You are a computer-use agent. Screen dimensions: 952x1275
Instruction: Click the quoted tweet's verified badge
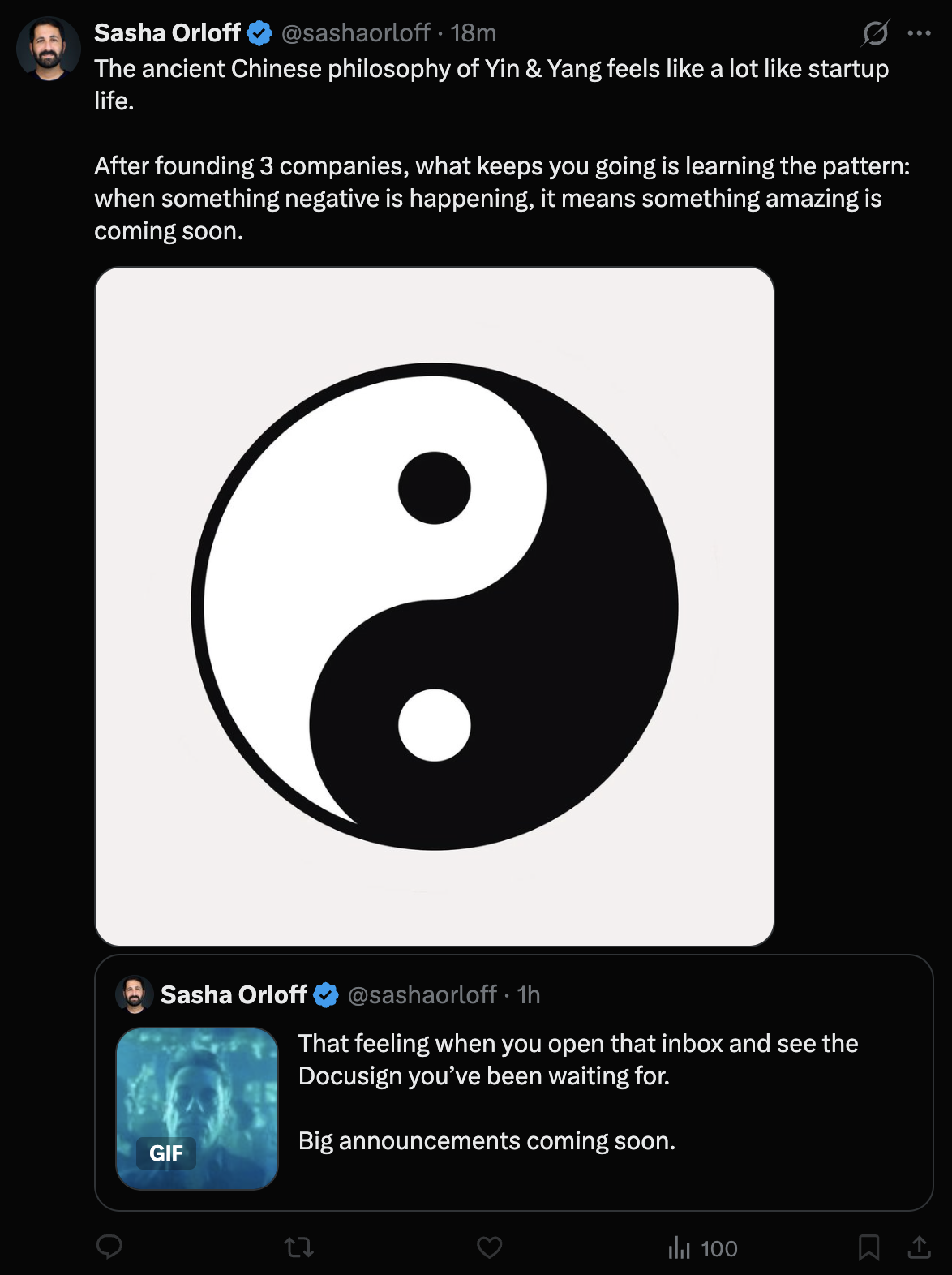(x=326, y=995)
